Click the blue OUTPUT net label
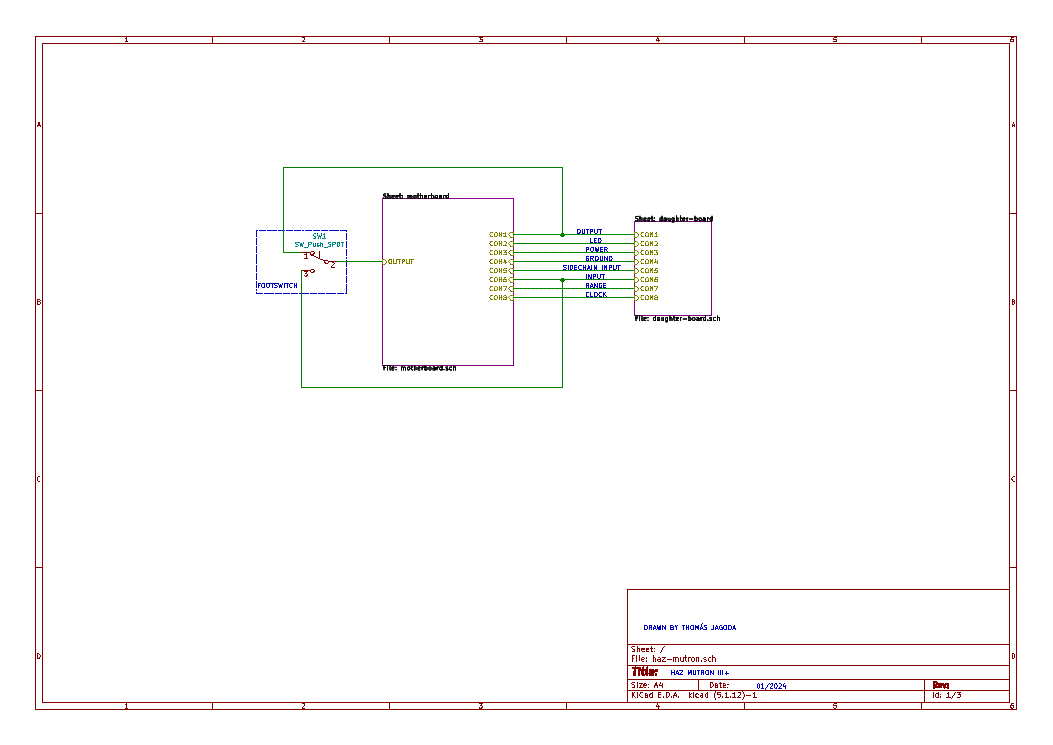 pyautogui.click(x=589, y=231)
